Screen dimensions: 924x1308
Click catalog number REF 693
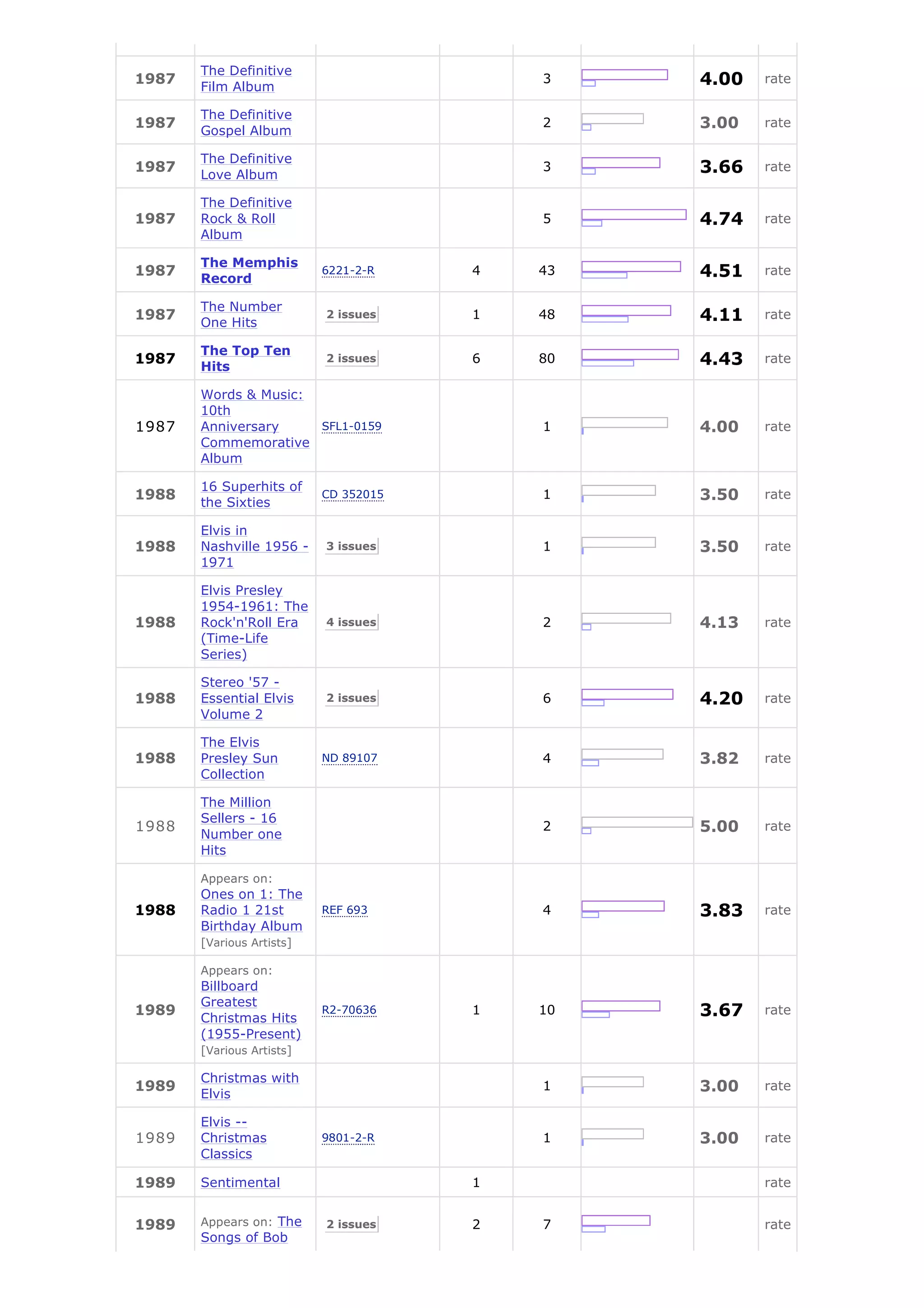(x=344, y=910)
